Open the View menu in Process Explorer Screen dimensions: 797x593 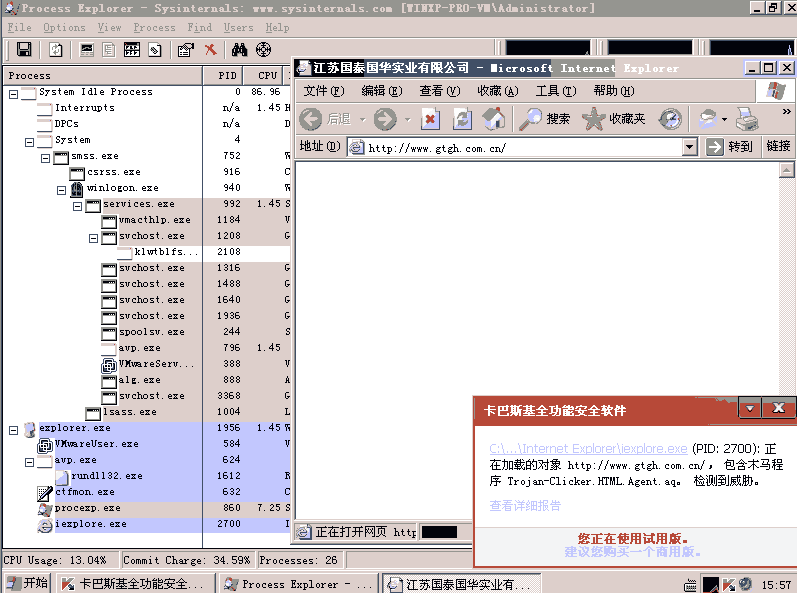pos(109,27)
